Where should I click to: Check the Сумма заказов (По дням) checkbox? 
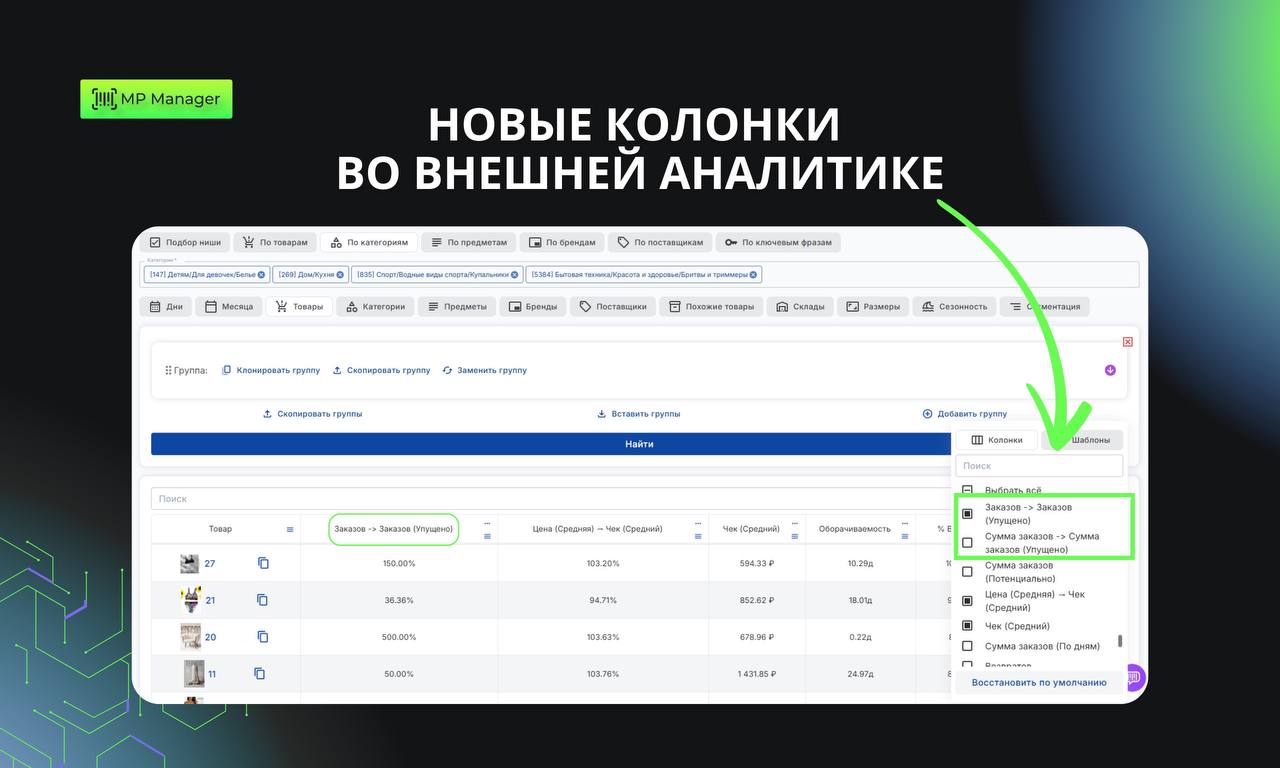[x=967, y=646]
